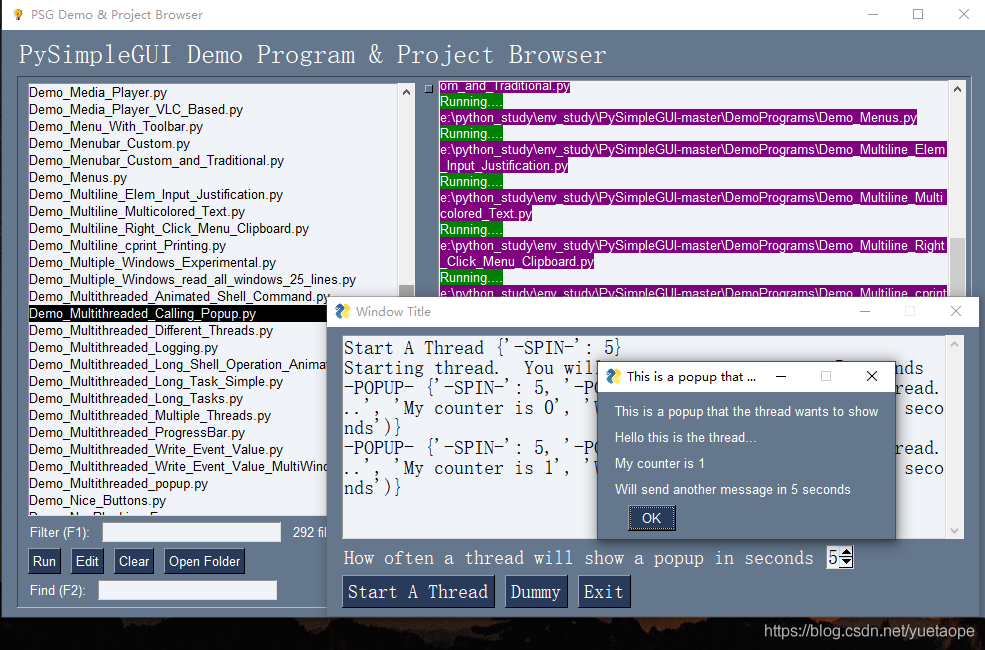Image resolution: width=985 pixels, height=650 pixels.
Task: Click lightbulb icon in PSG Demo titlebar
Action: coord(18,14)
